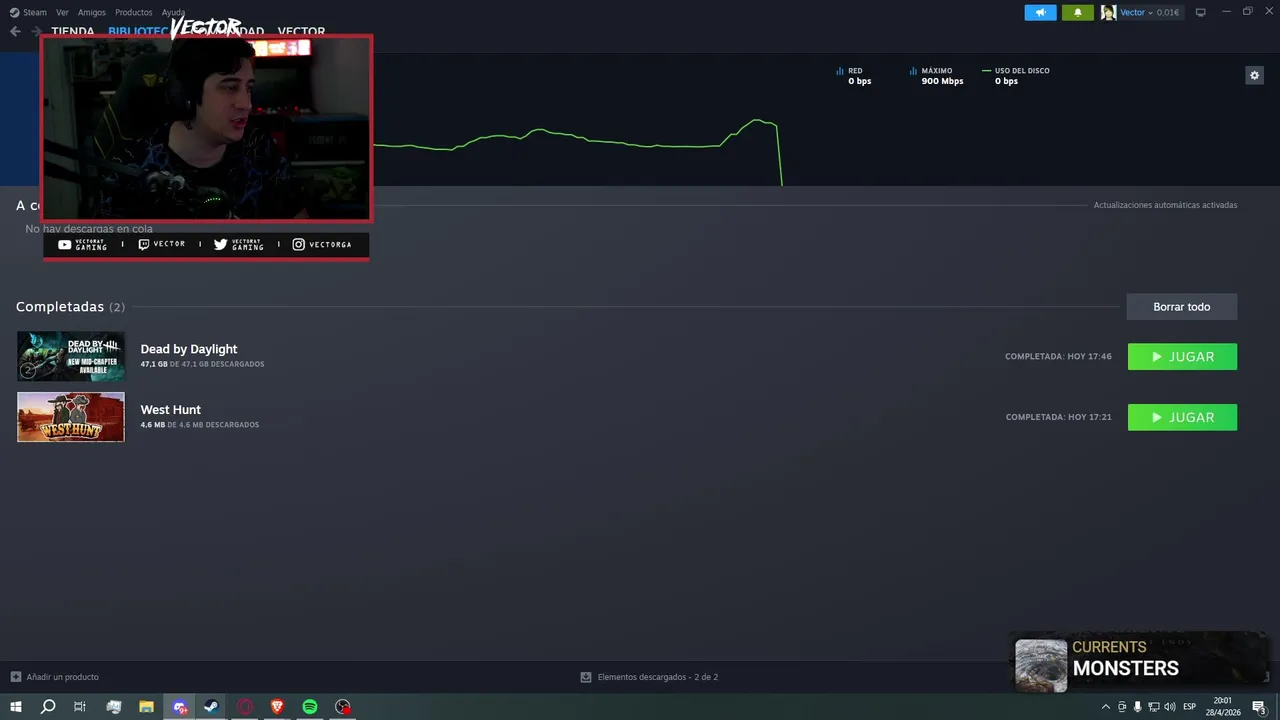Click the Steam taskbar icon
The width and height of the screenshot is (1280, 720).
pyautogui.click(x=212, y=707)
